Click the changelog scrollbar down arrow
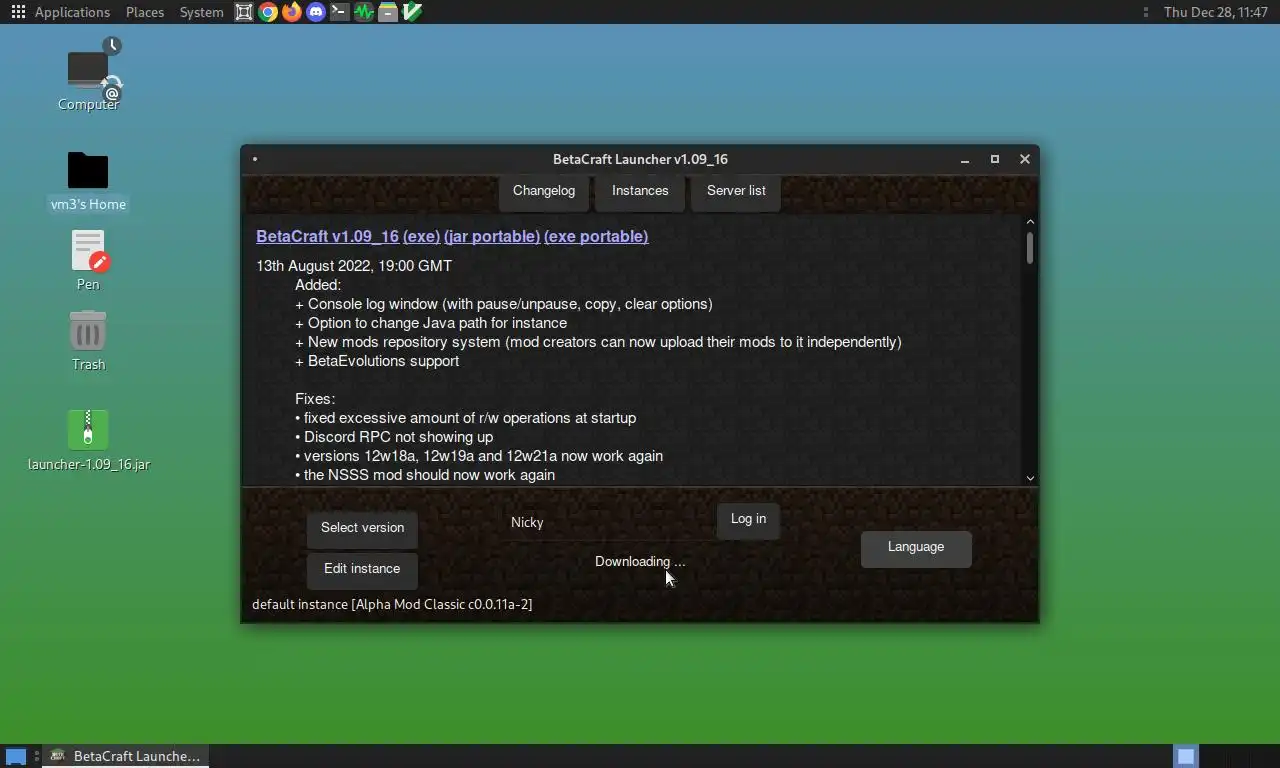1280x768 pixels. tap(1030, 478)
